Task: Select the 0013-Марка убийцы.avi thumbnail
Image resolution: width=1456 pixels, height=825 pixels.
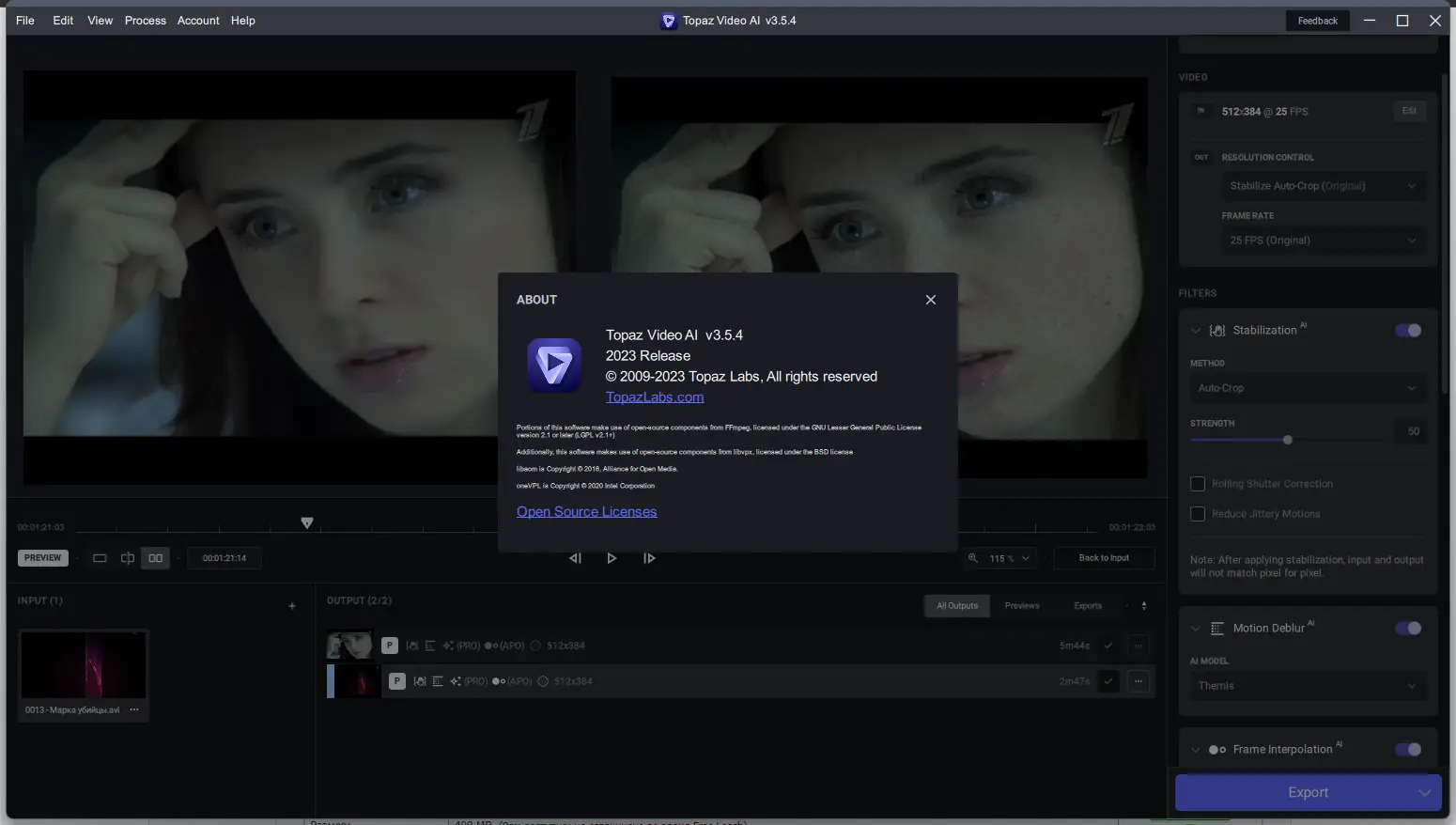Action: pos(83,665)
